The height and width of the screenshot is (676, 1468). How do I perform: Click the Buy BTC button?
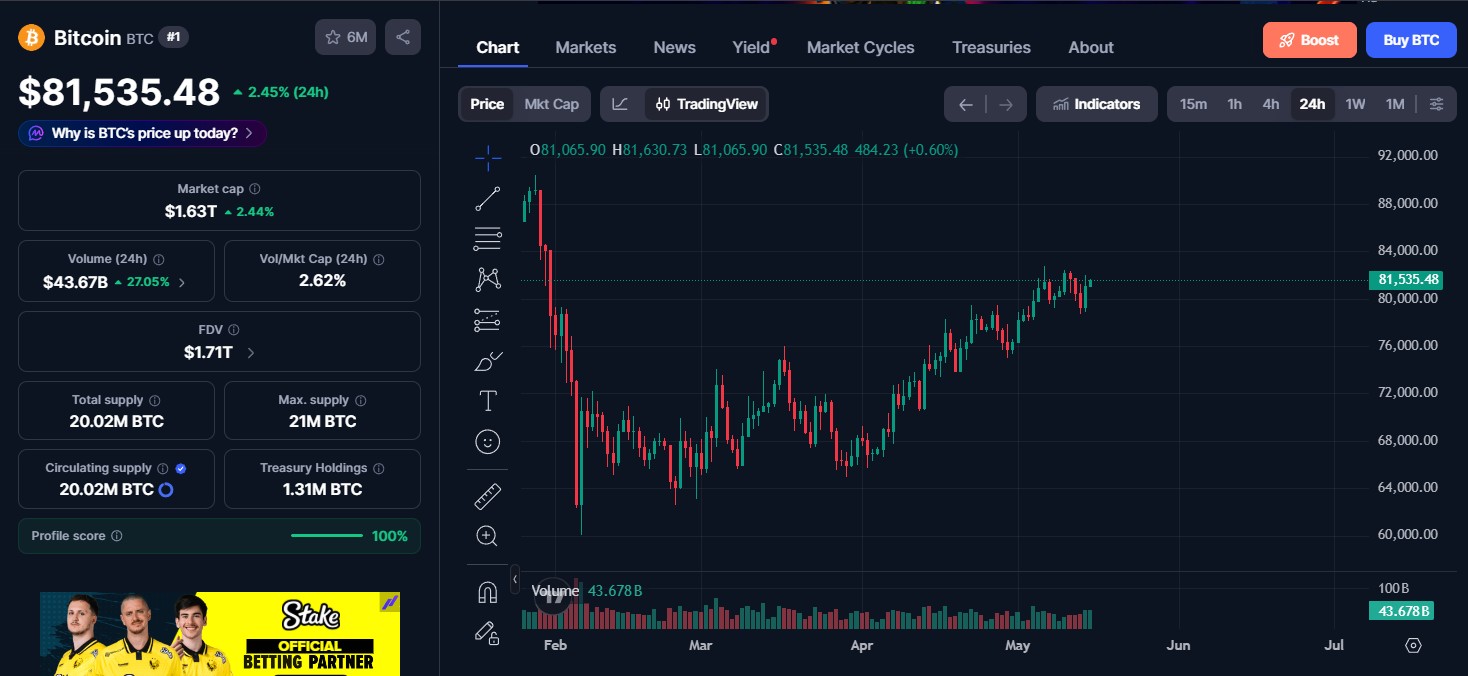pos(1411,40)
